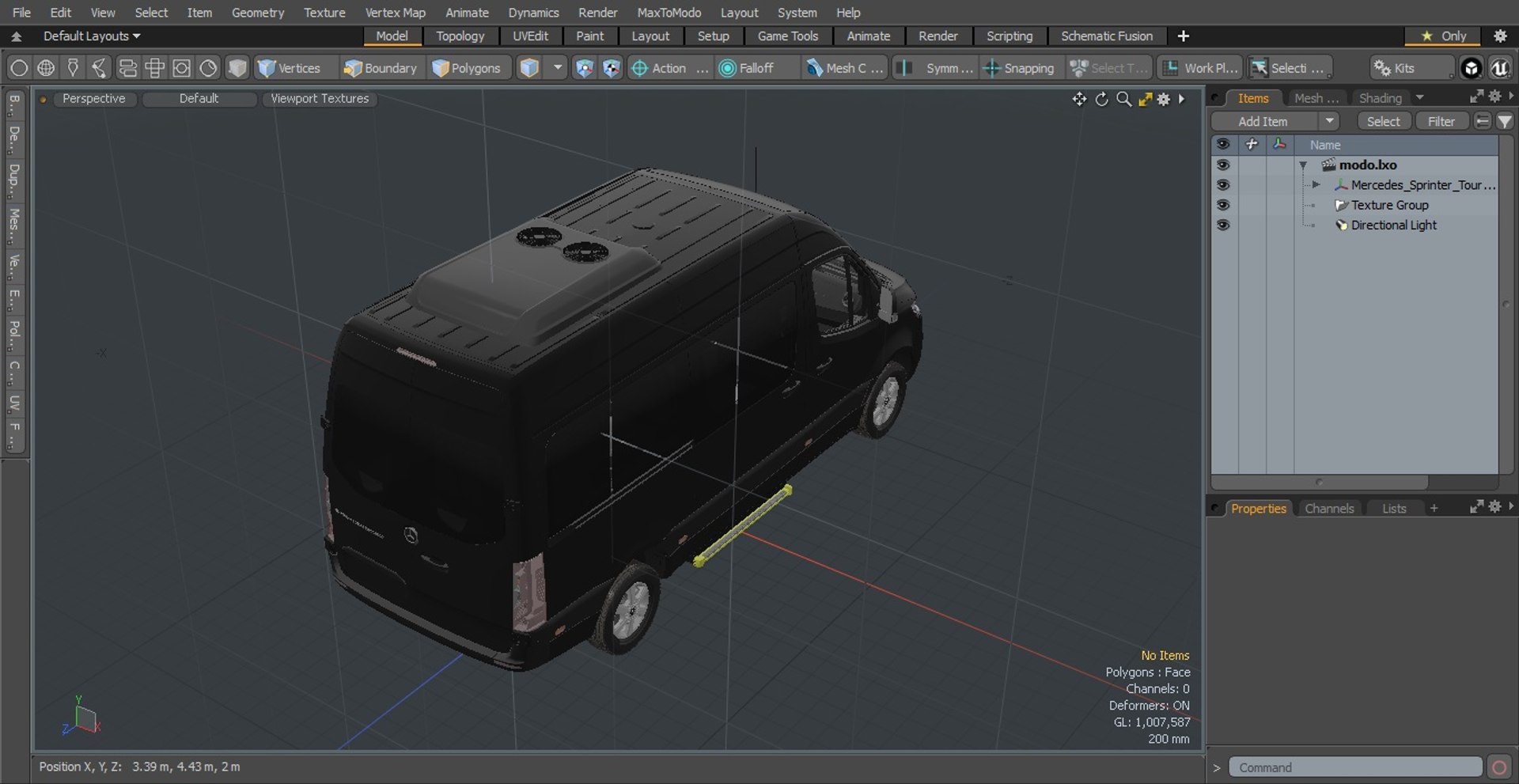Open the Default Layouts dropdown
This screenshot has width=1519, height=784.
point(92,36)
